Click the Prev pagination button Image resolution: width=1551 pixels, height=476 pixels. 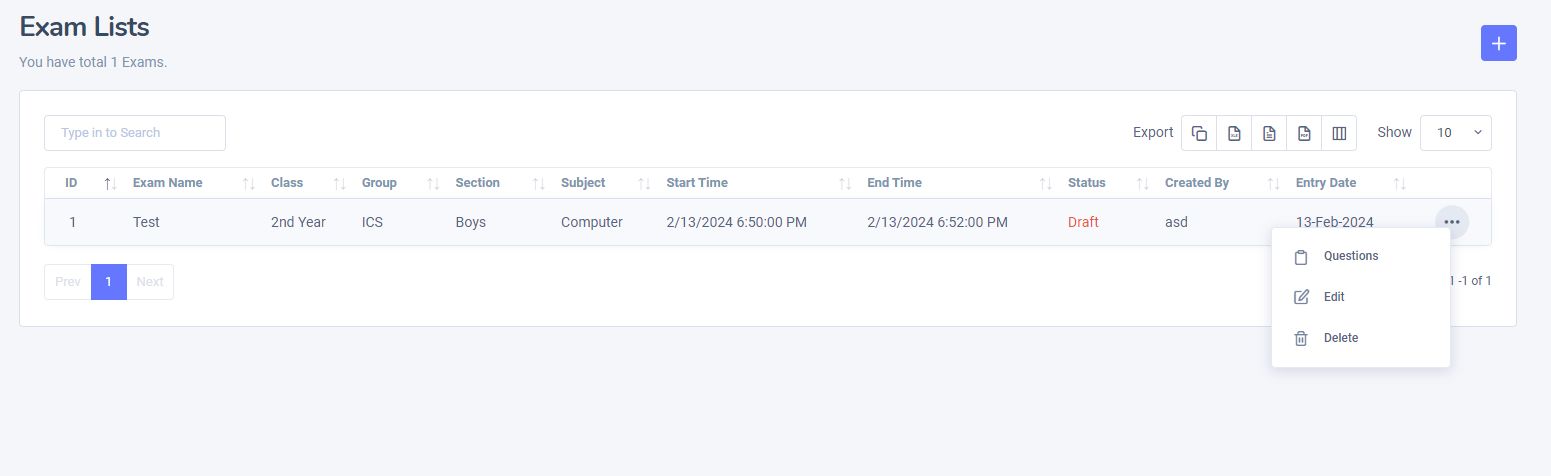[x=68, y=282]
